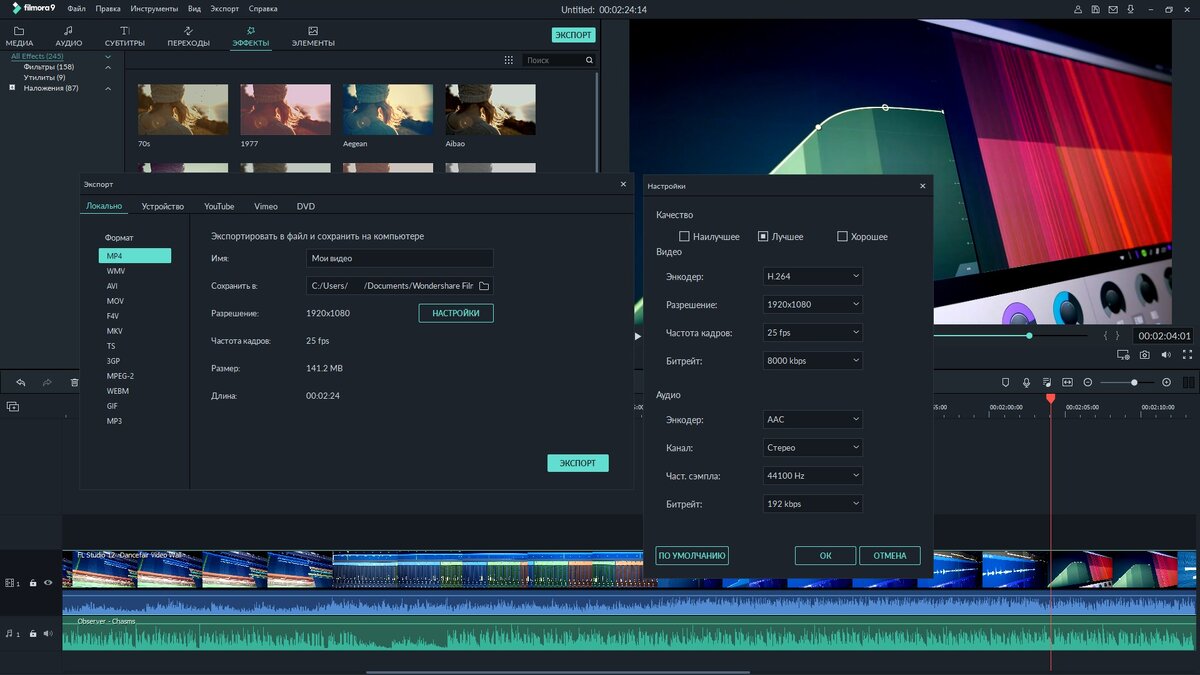The height and width of the screenshot is (675, 1200).
Task: Enter fullscreen preview mode
Action: pyautogui.click(x=1187, y=355)
